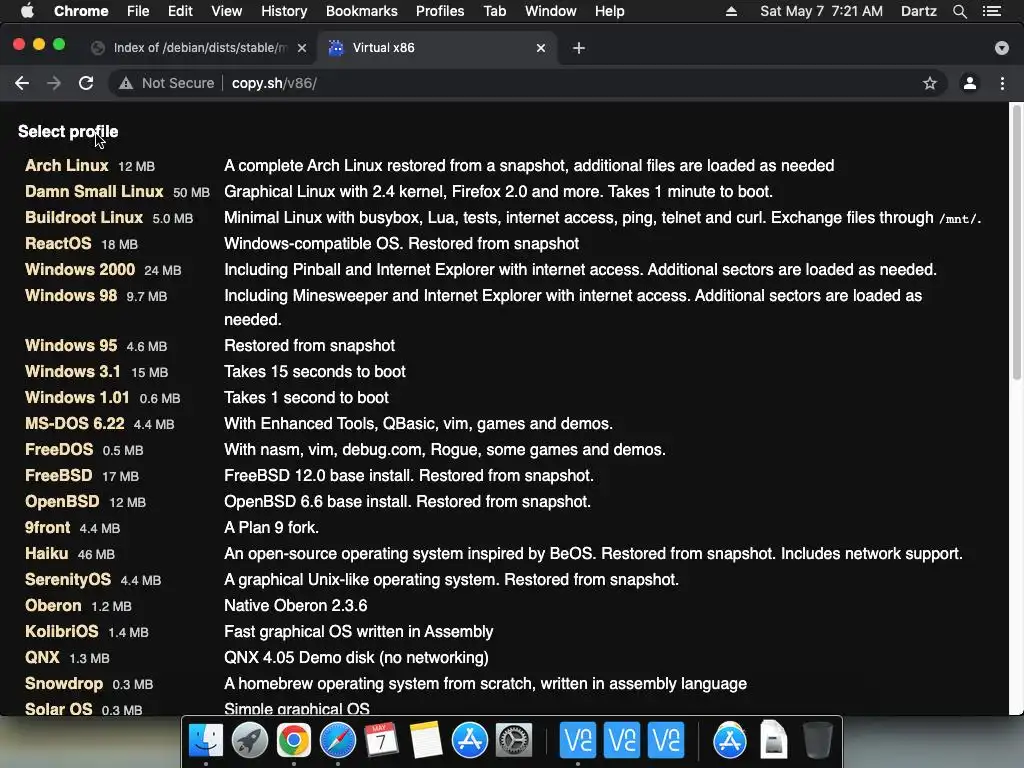The height and width of the screenshot is (768, 1024).
Task: Open the Apple menu
Action: pos(27,11)
